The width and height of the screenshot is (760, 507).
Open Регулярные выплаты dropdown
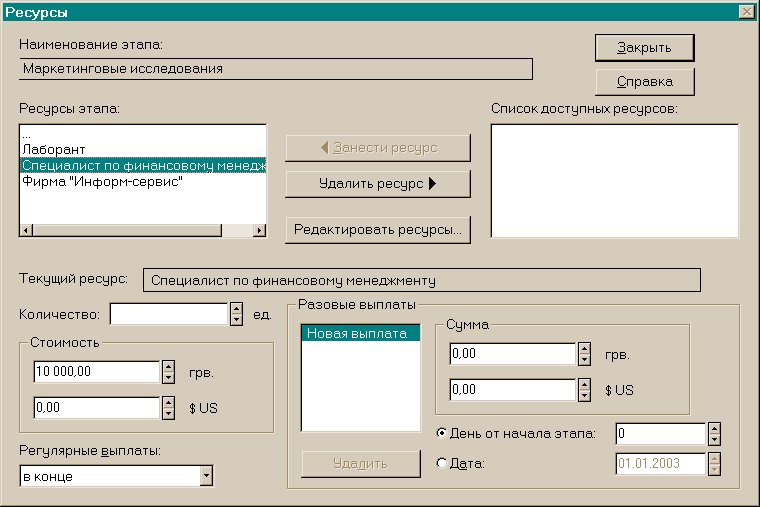(x=206, y=476)
